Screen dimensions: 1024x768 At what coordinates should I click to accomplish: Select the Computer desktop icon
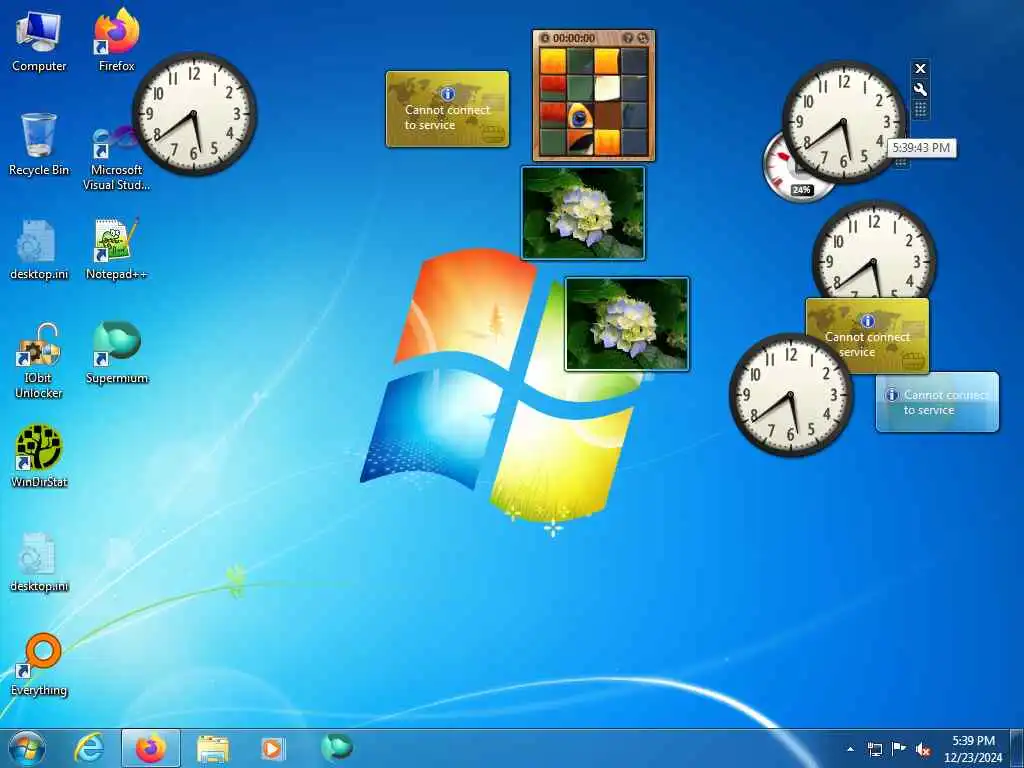[x=39, y=42]
